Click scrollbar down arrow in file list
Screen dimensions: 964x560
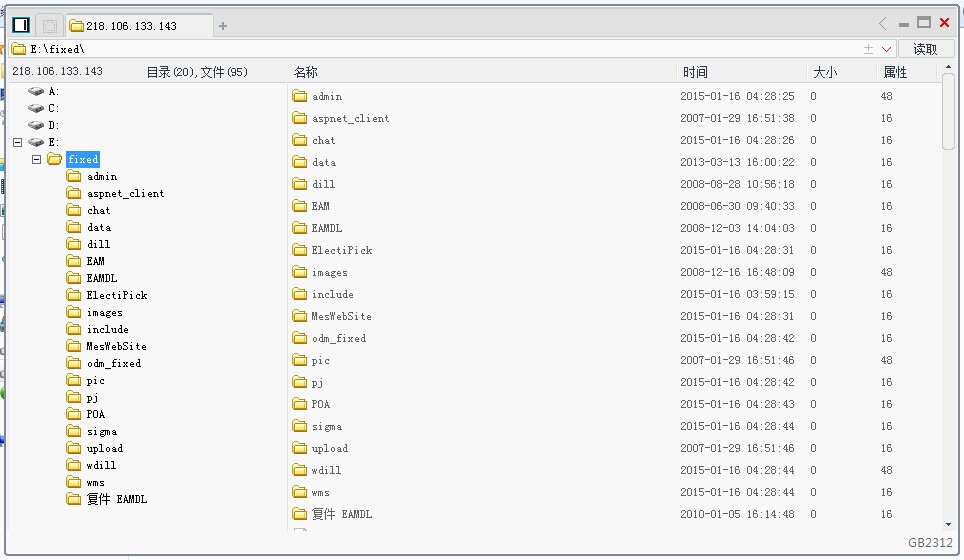pyautogui.click(x=948, y=524)
